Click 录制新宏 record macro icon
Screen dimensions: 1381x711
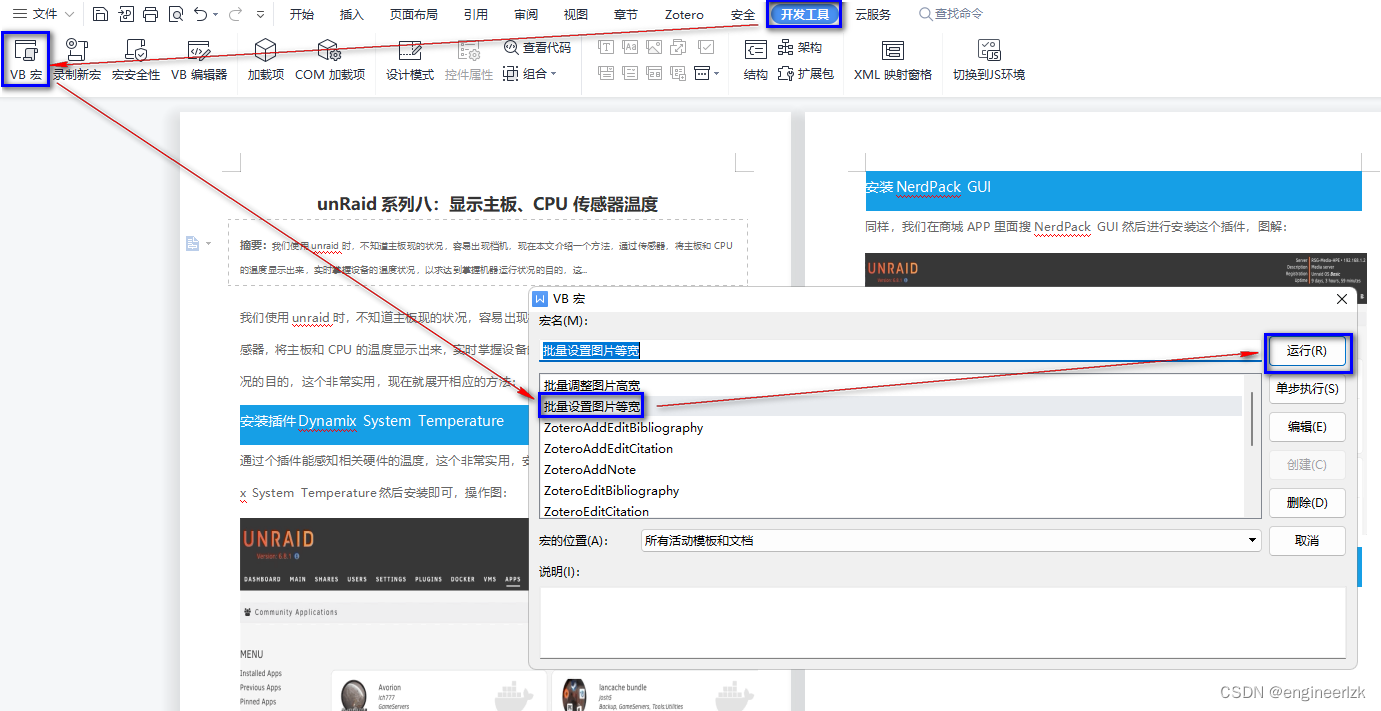click(x=77, y=60)
